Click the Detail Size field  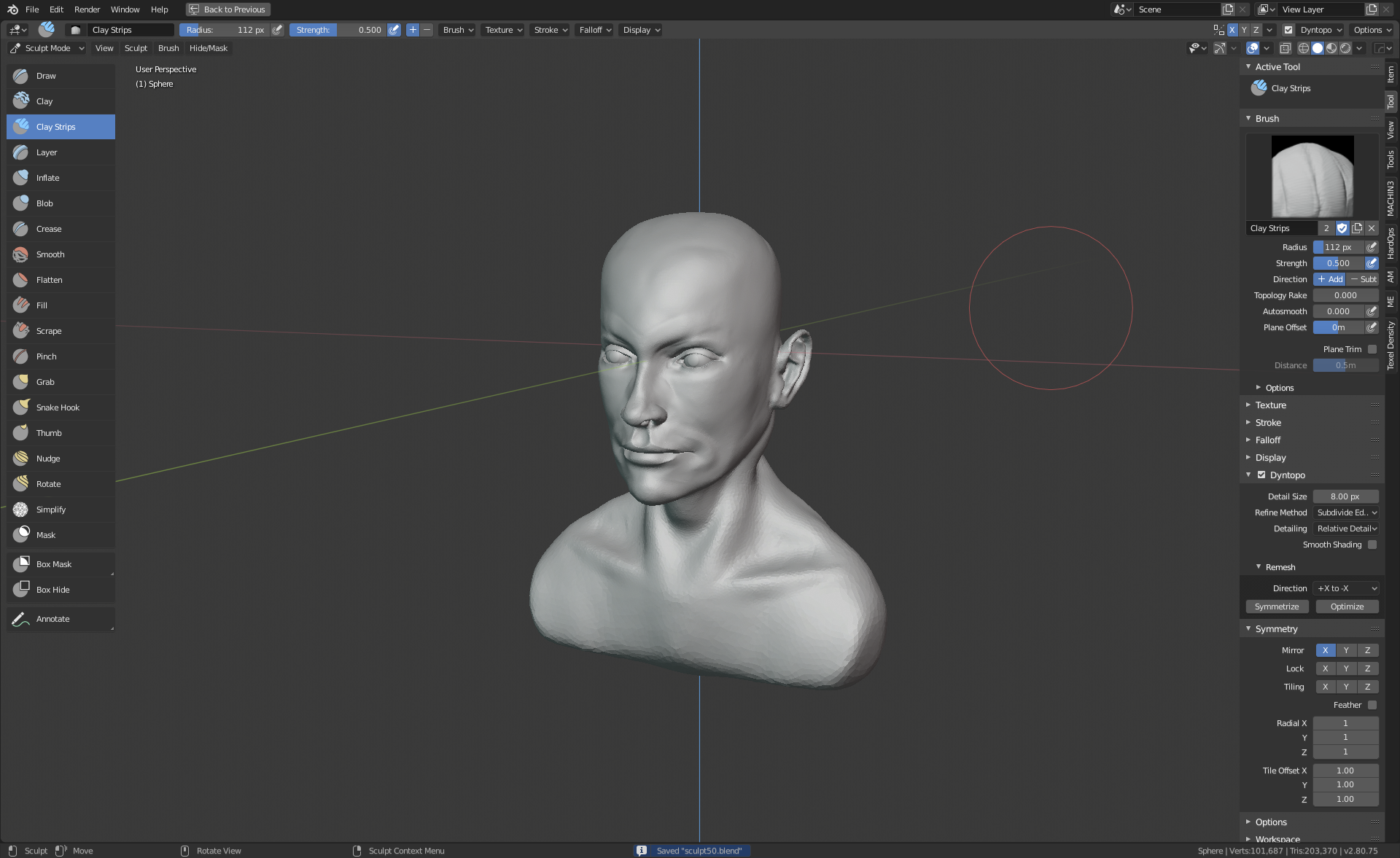[1345, 496]
